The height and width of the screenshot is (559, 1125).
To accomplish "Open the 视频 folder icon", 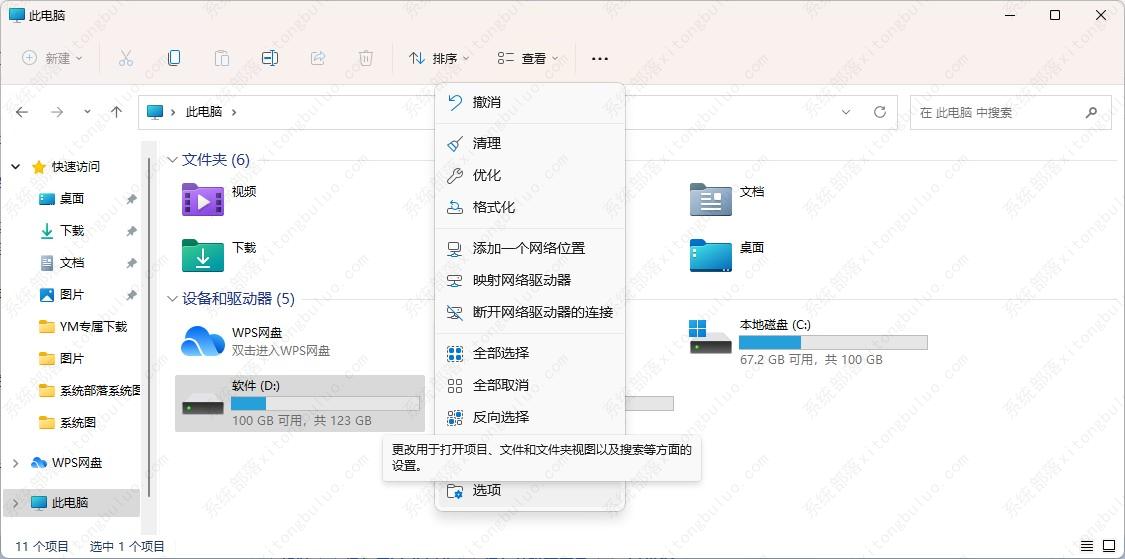I will [203, 199].
